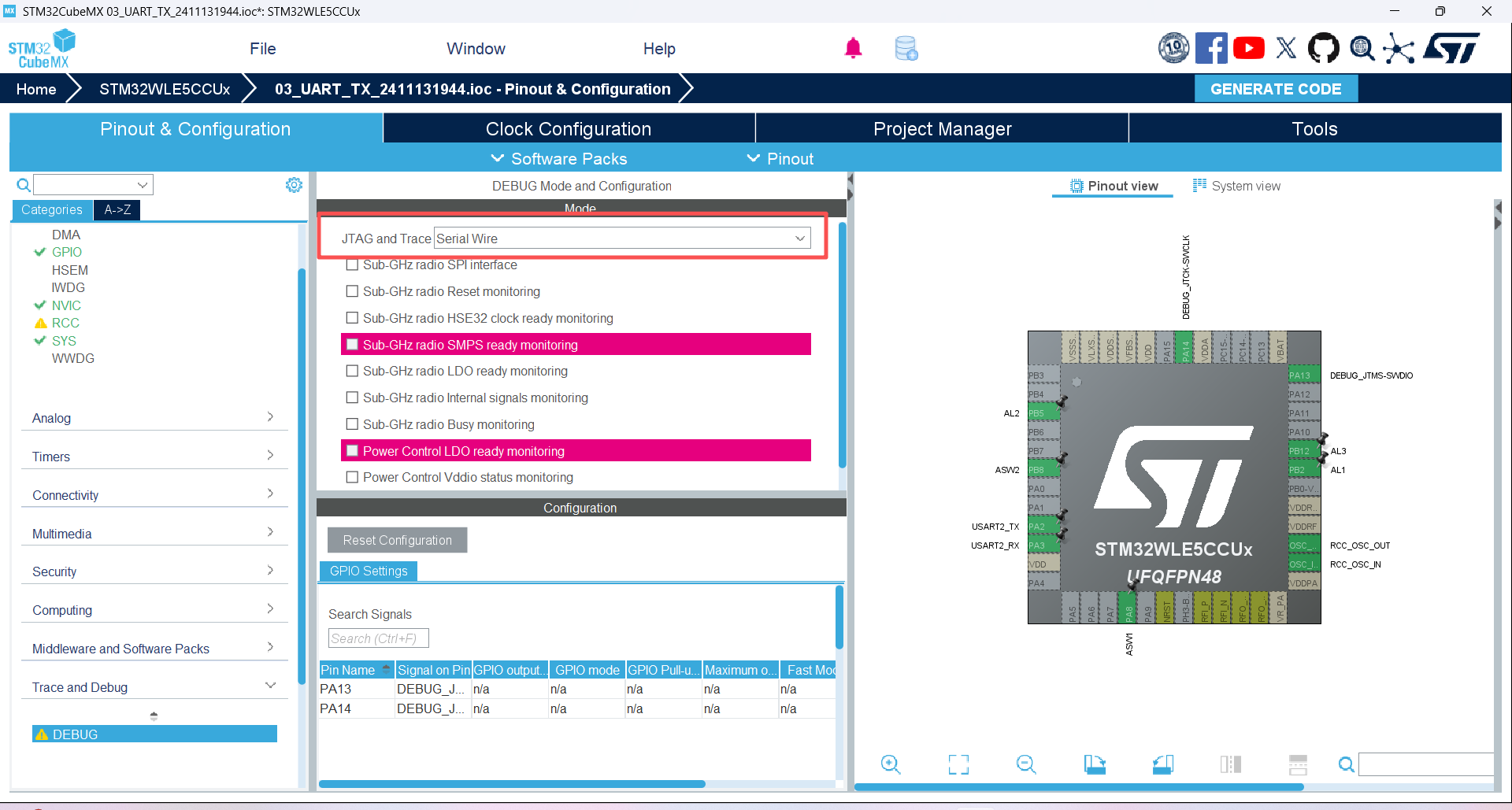This screenshot has width=1512, height=810.
Task: Open the database update icon
Action: pos(906,48)
